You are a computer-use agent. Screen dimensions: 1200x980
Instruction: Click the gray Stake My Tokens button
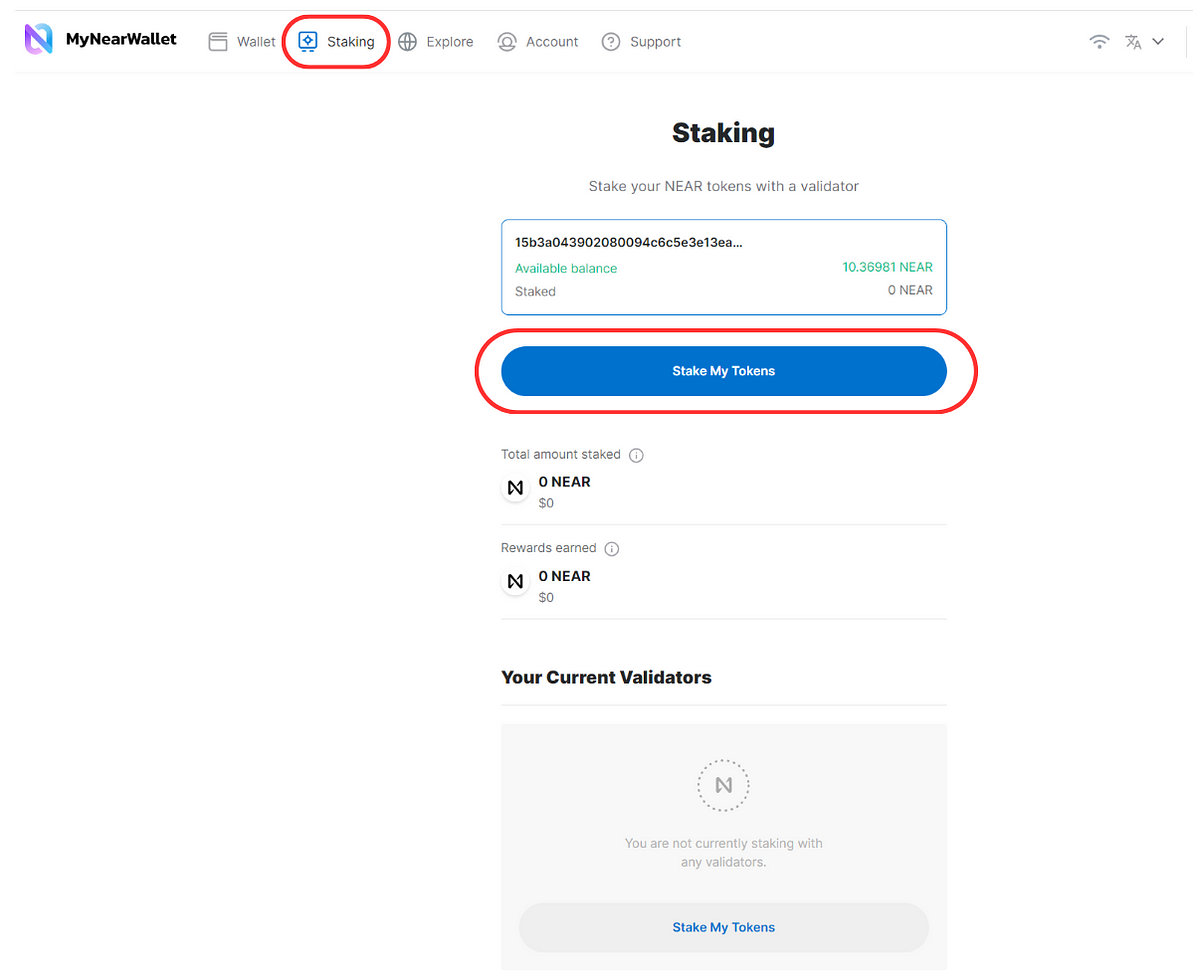(x=723, y=927)
